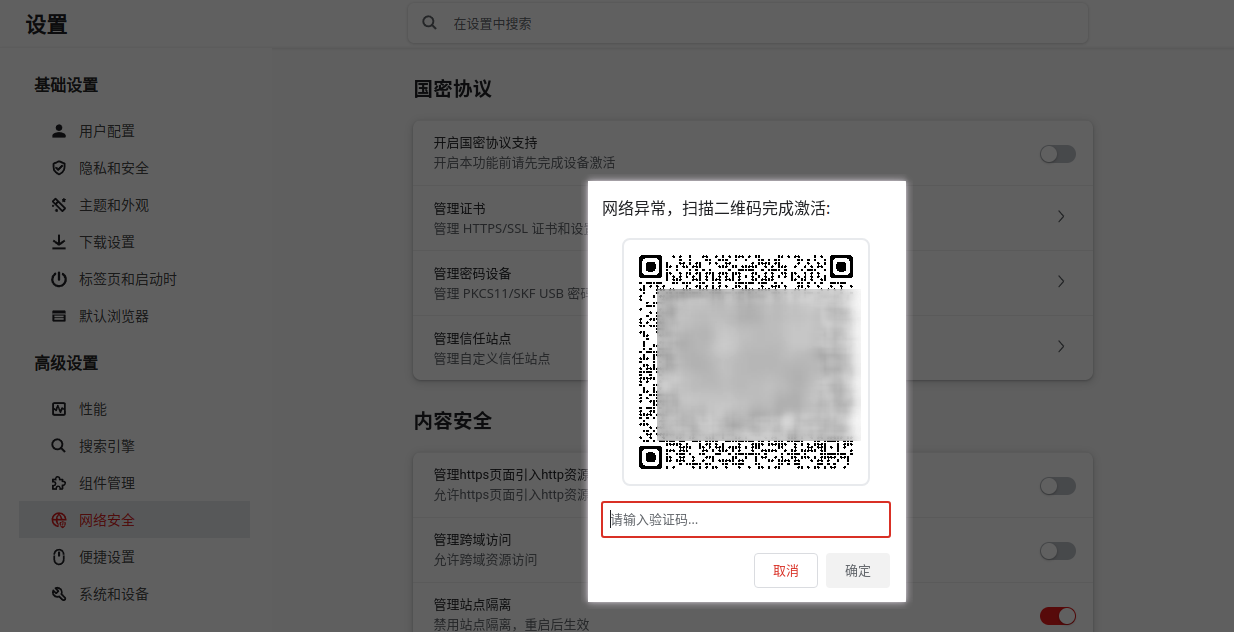Click the 默认浏览器 window icon
The image size is (1234, 632).
(59, 316)
